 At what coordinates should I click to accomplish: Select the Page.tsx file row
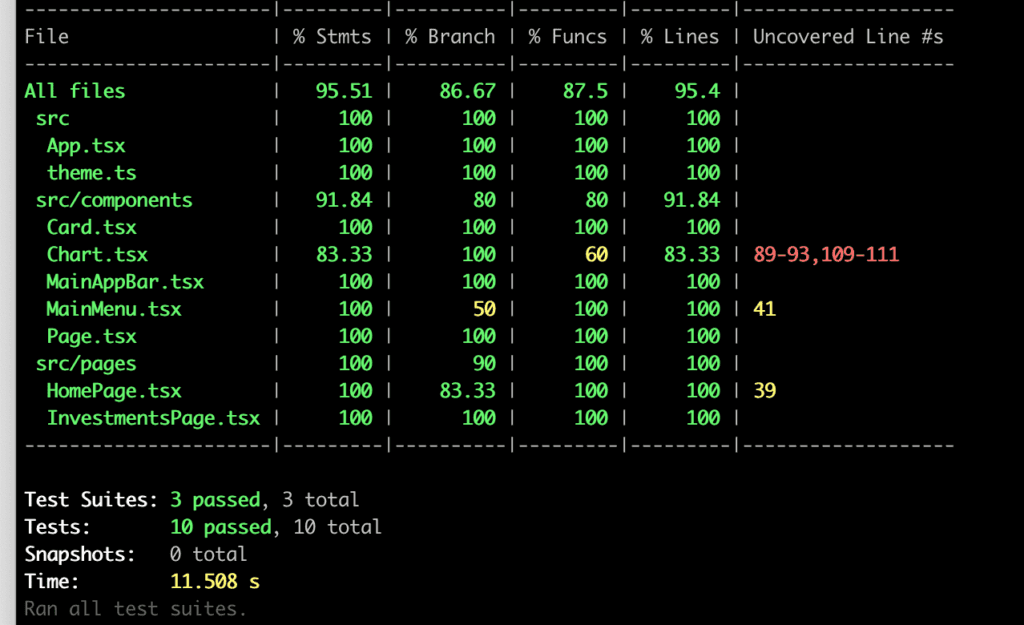(91, 337)
